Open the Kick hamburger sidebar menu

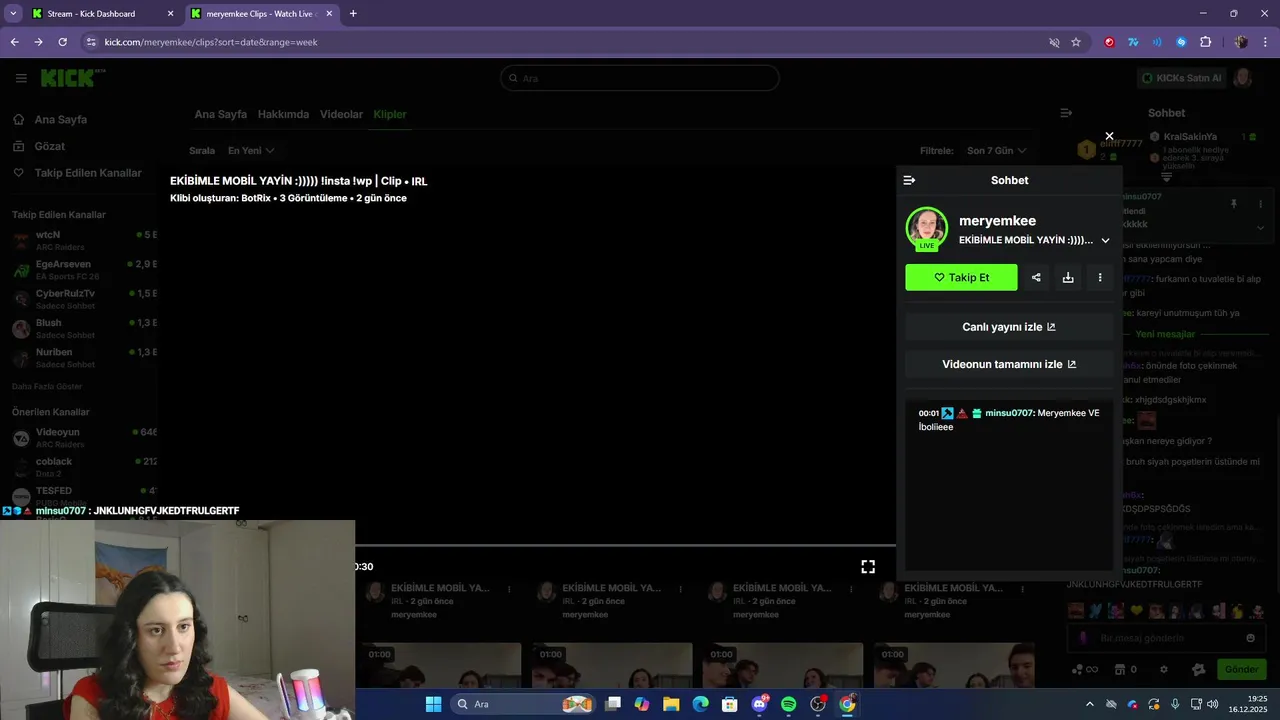point(21,78)
